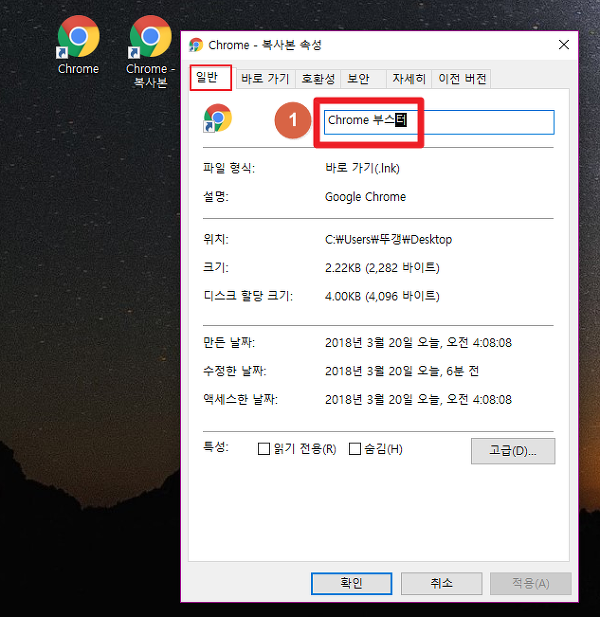Click the Chrome shortcut icon beside the name field

(218, 118)
